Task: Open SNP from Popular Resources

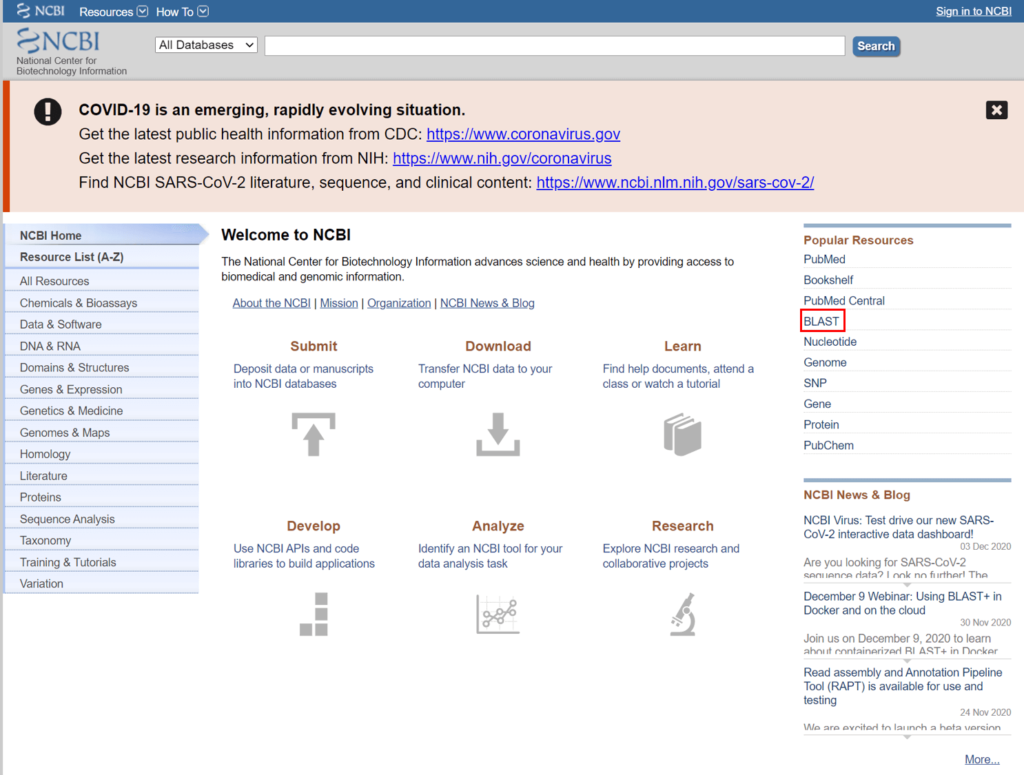Action: coord(815,383)
